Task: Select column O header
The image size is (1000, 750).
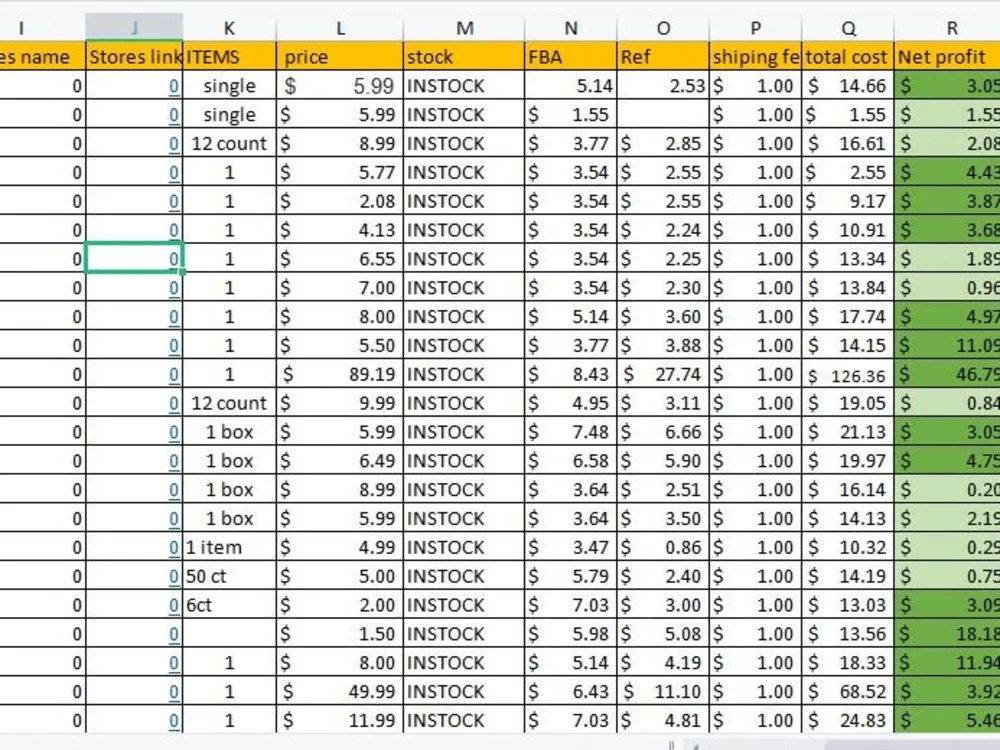Action: click(x=663, y=28)
